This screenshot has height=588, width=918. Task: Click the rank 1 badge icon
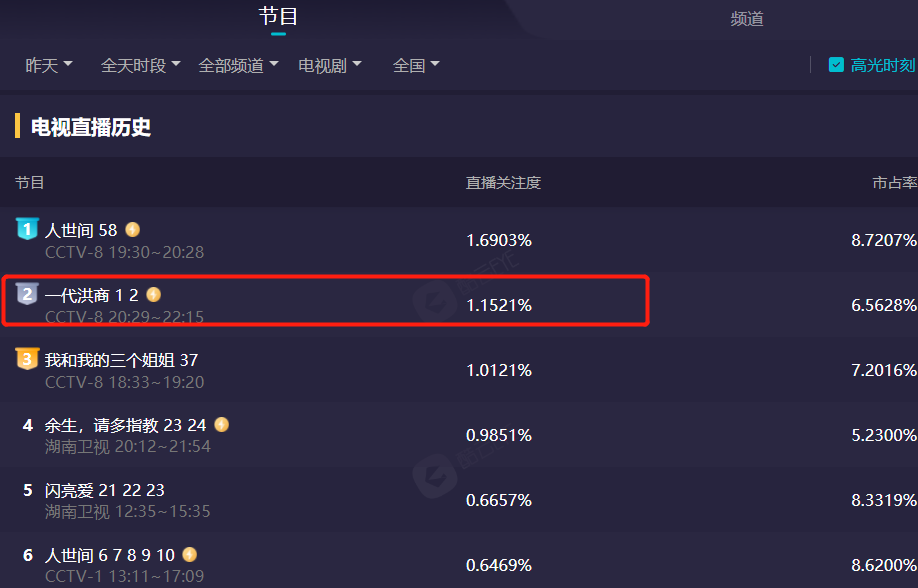[27, 229]
